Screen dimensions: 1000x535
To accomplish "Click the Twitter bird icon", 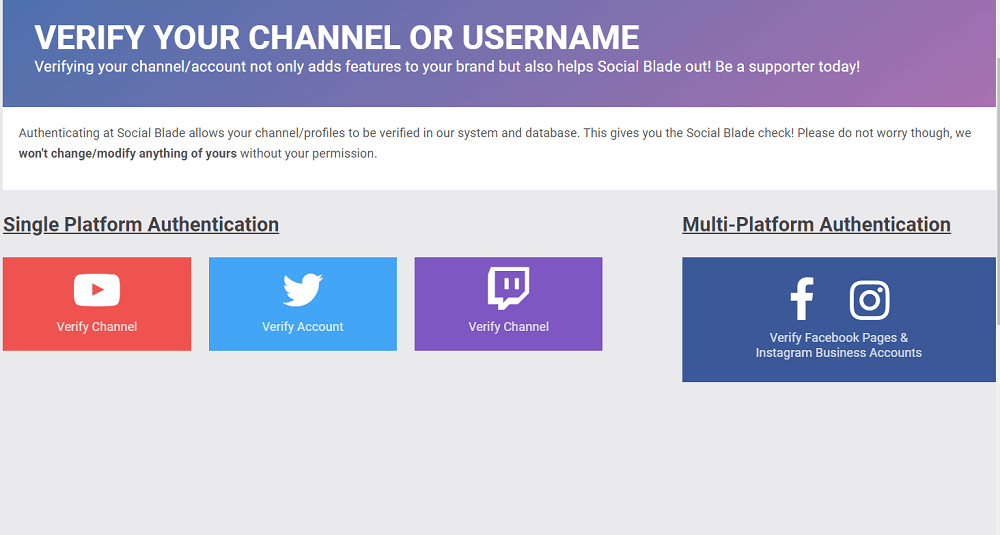I will [303, 289].
